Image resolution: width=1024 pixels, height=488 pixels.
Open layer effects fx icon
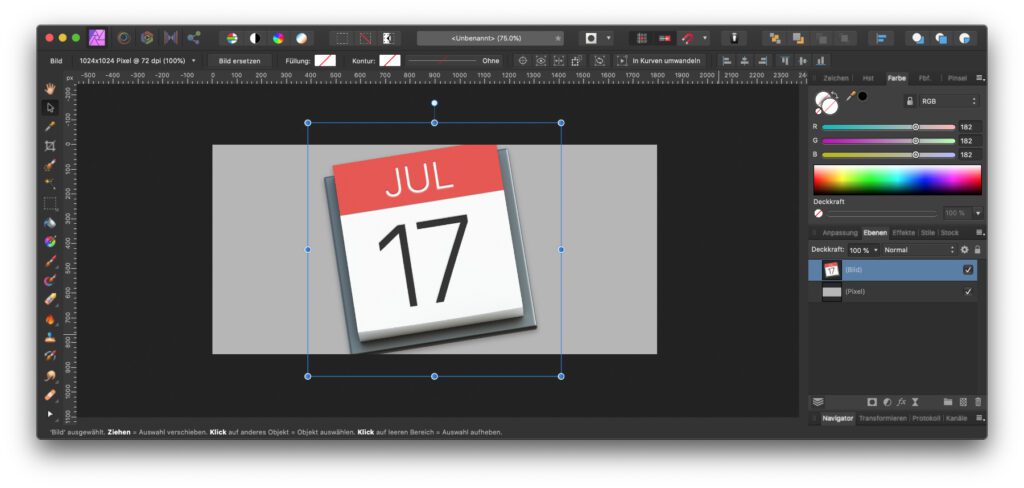[x=901, y=402]
